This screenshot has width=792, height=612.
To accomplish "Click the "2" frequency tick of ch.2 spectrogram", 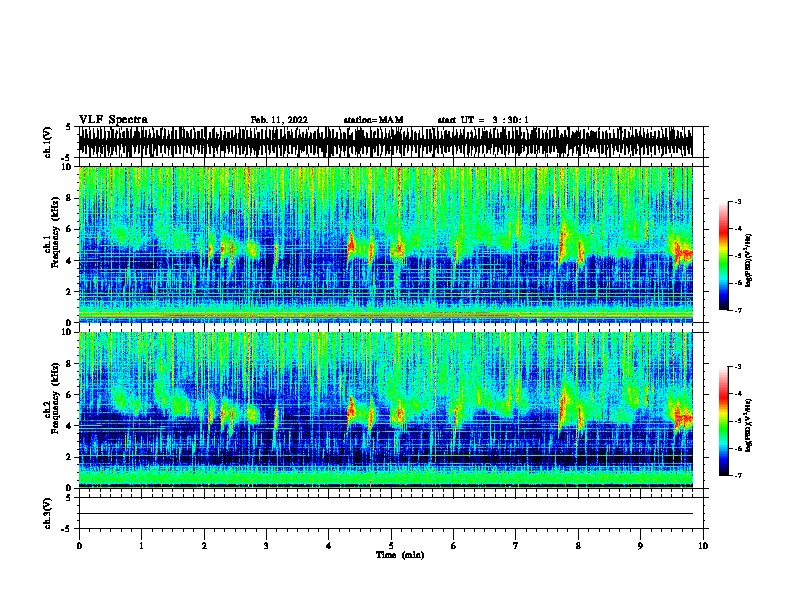I will (x=70, y=457).
